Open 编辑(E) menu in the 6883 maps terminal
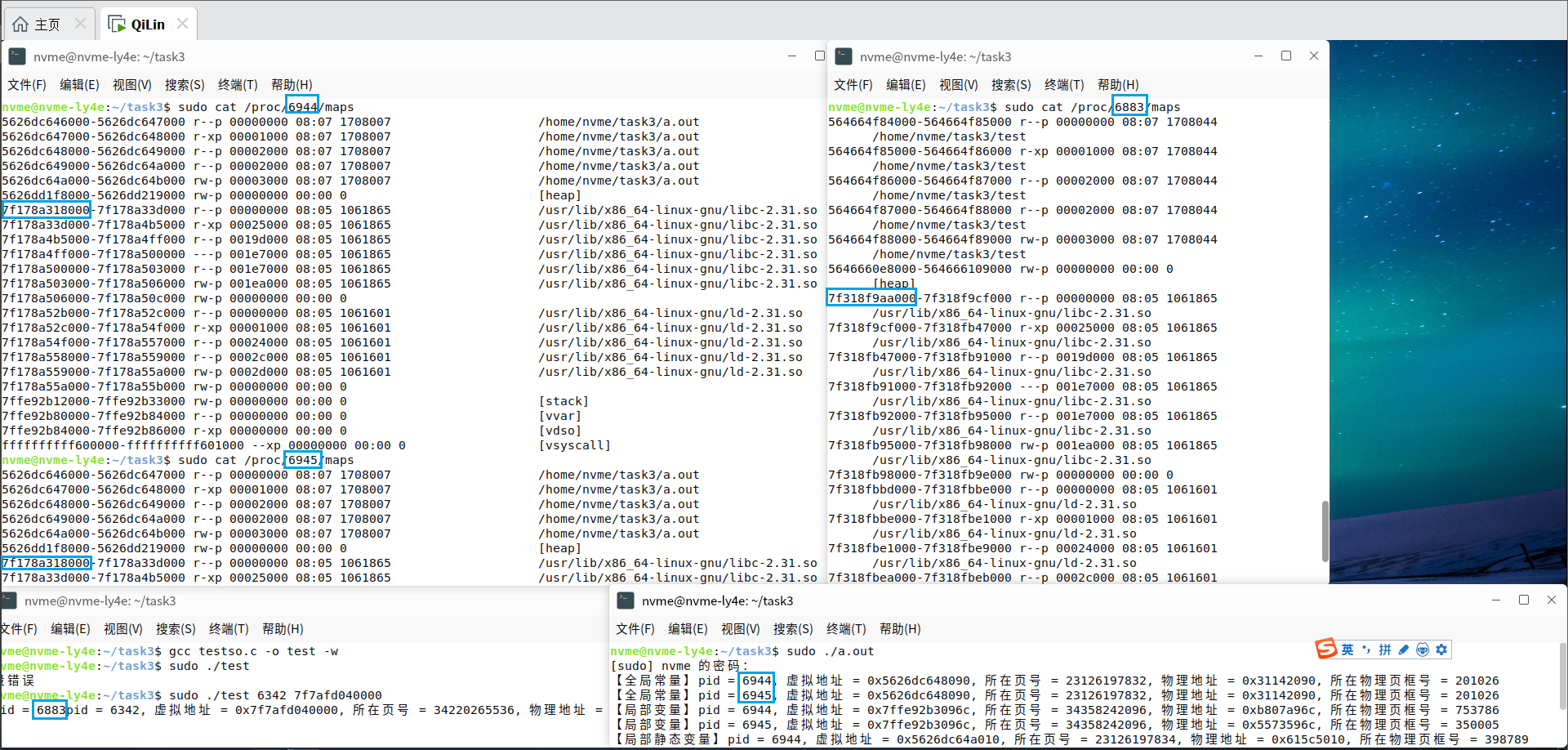This screenshot has height=750, width=1568. pos(906,85)
